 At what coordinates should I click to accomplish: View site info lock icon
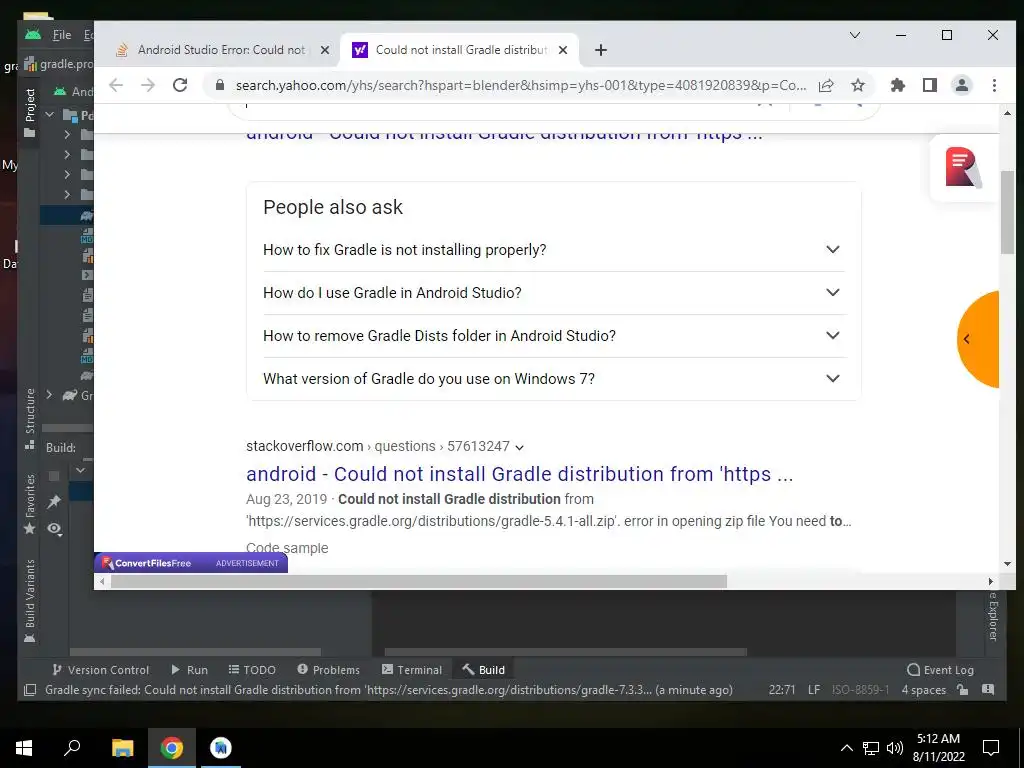click(220, 85)
